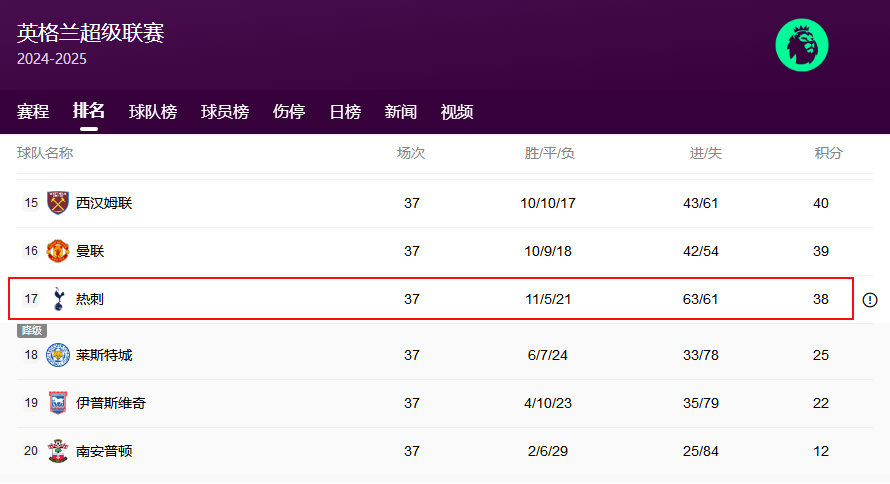
Task: Click the Leicester City fox crest
Action: click(59, 355)
